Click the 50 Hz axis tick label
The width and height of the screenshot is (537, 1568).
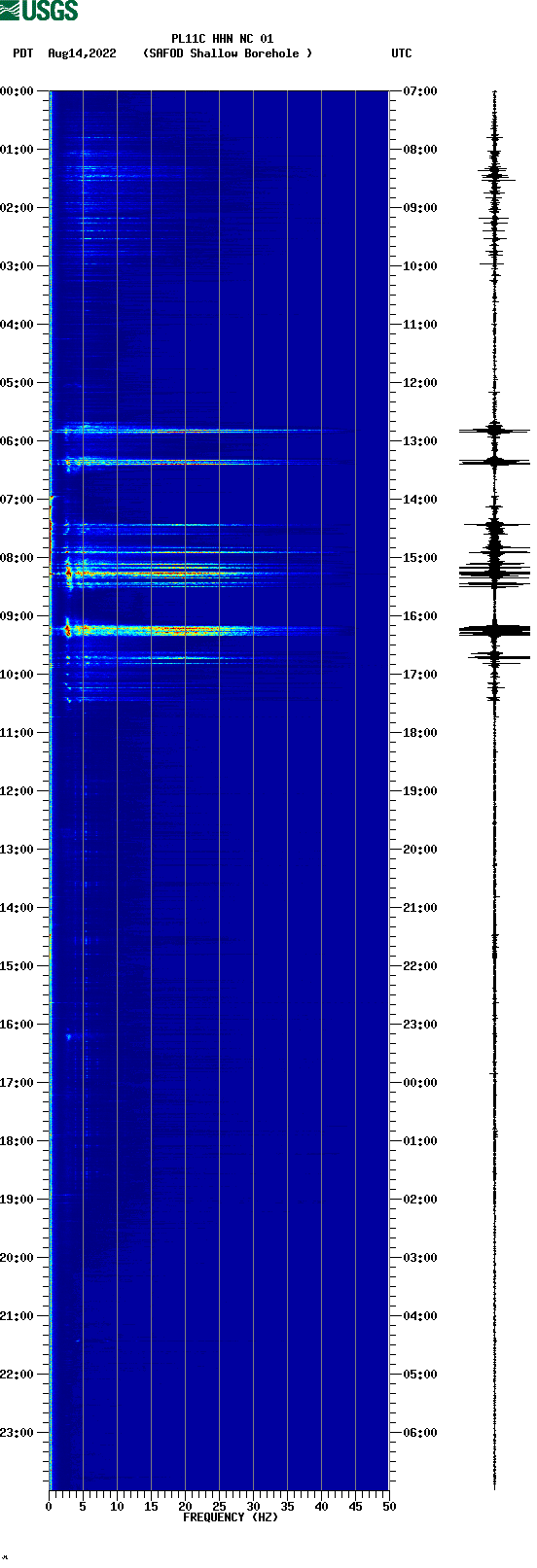(x=389, y=1507)
